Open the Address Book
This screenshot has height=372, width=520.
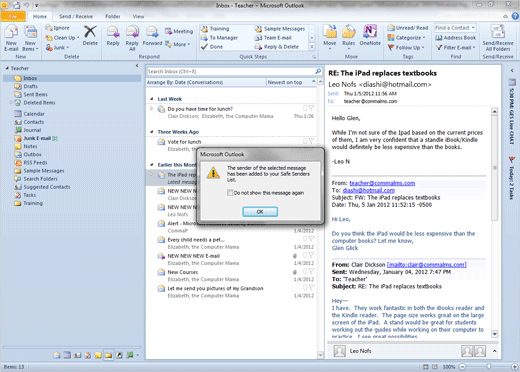point(456,38)
